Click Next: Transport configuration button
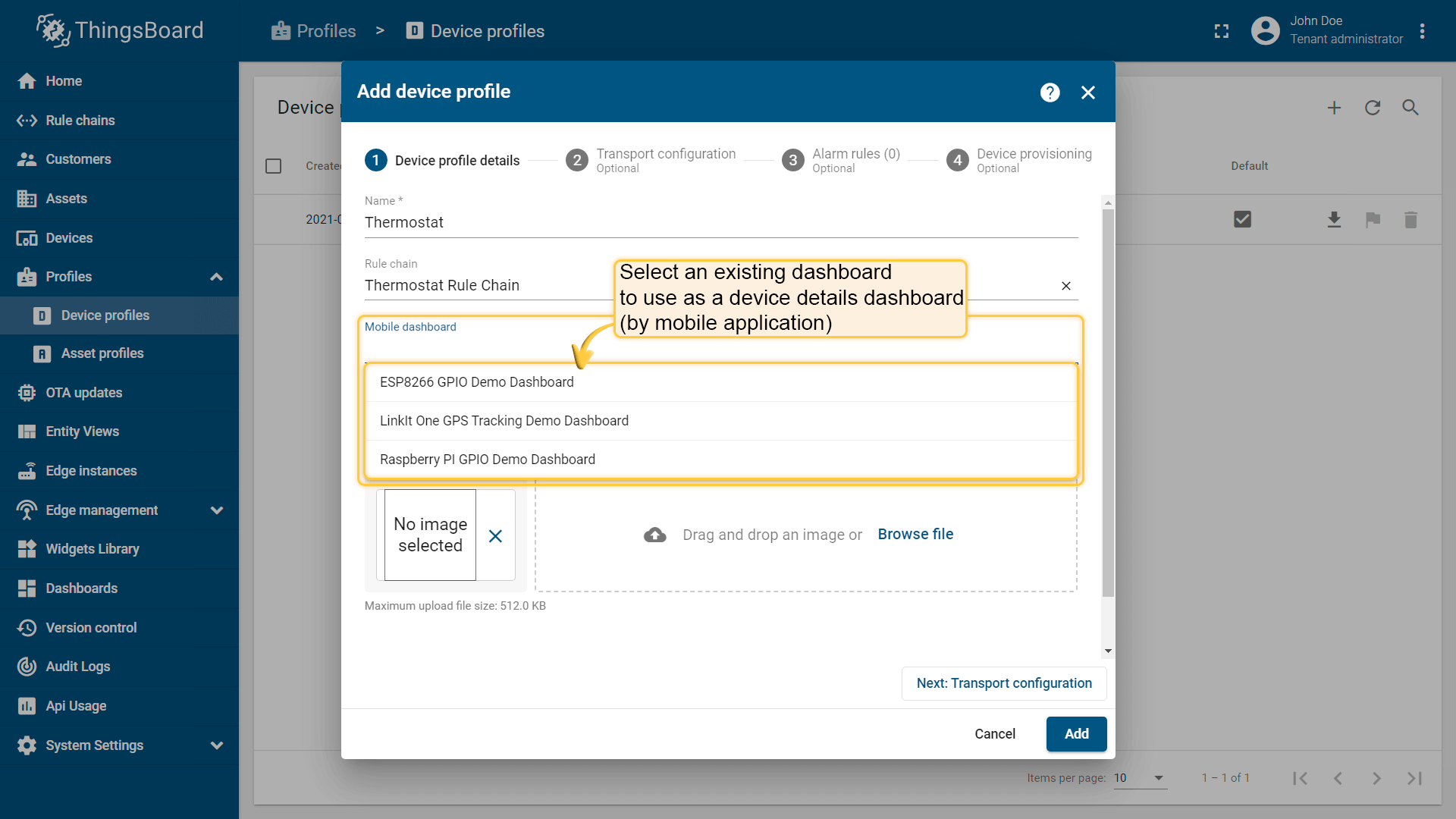1456x819 pixels. [1003, 683]
